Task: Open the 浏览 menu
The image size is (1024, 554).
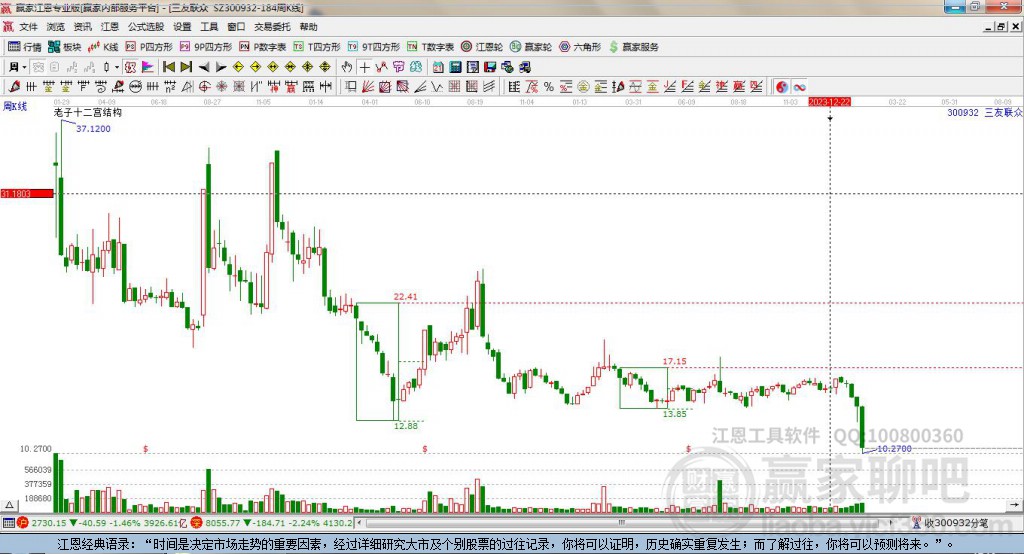Action: pos(56,27)
